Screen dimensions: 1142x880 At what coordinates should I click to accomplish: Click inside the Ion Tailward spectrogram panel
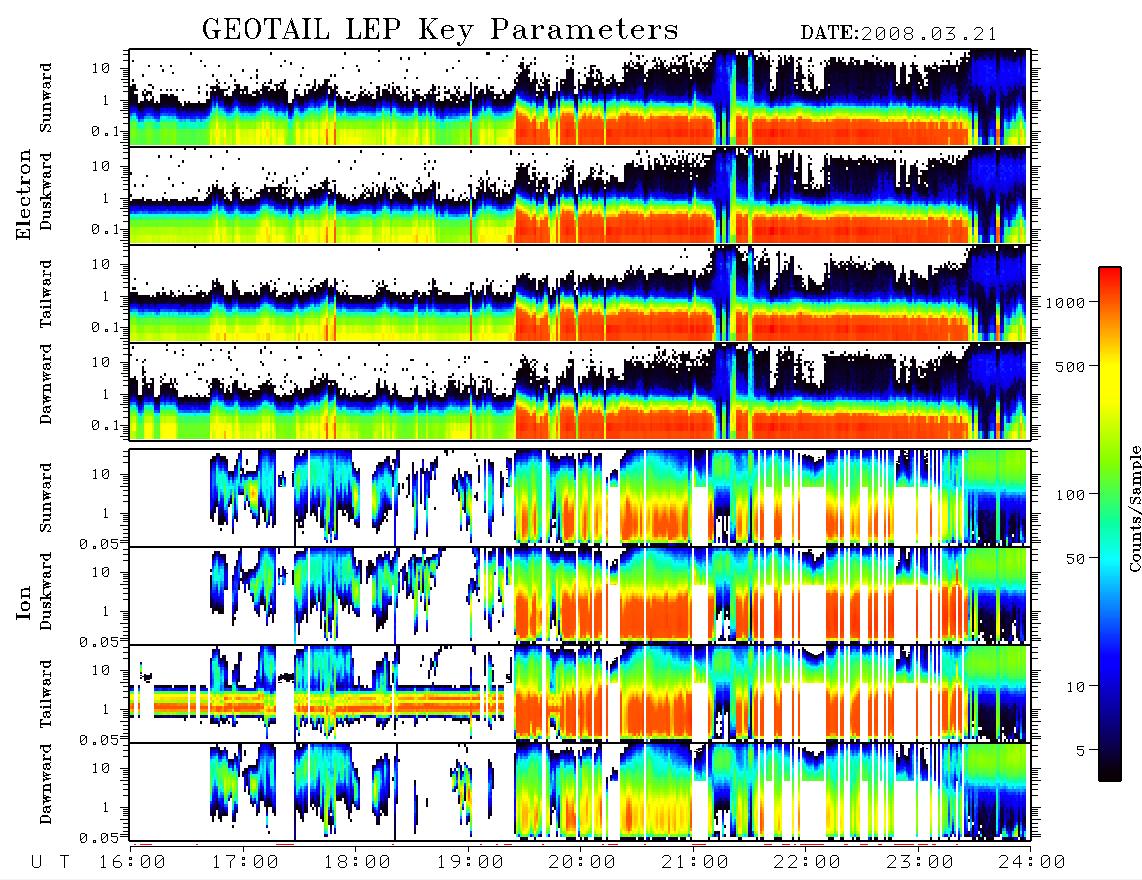point(580,694)
